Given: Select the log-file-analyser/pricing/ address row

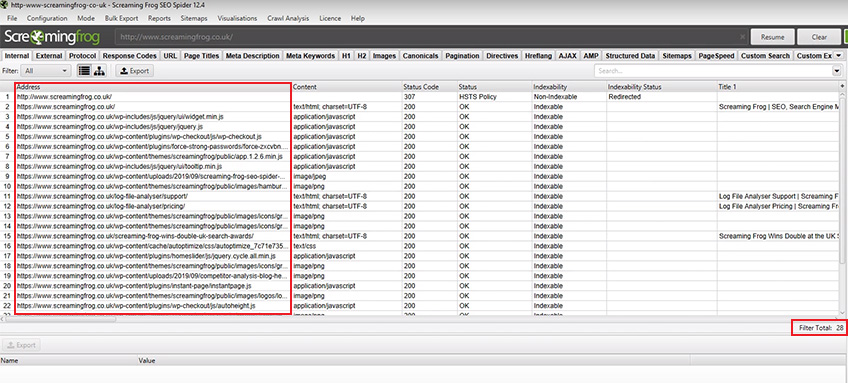Looking at the screenshot, I should coord(153,206).
